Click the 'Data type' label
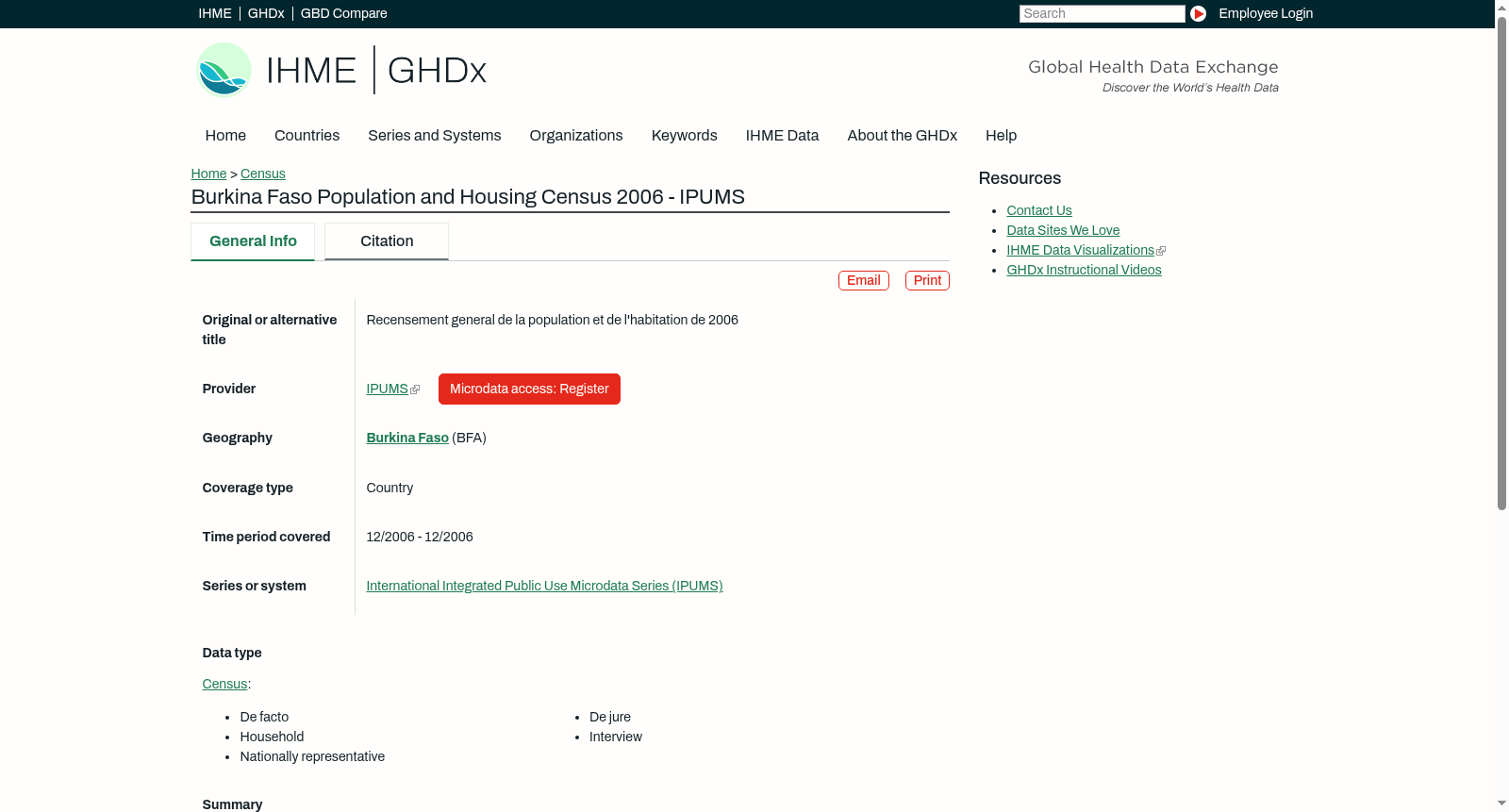1509x812 pixels. click(x=232, y=653)
